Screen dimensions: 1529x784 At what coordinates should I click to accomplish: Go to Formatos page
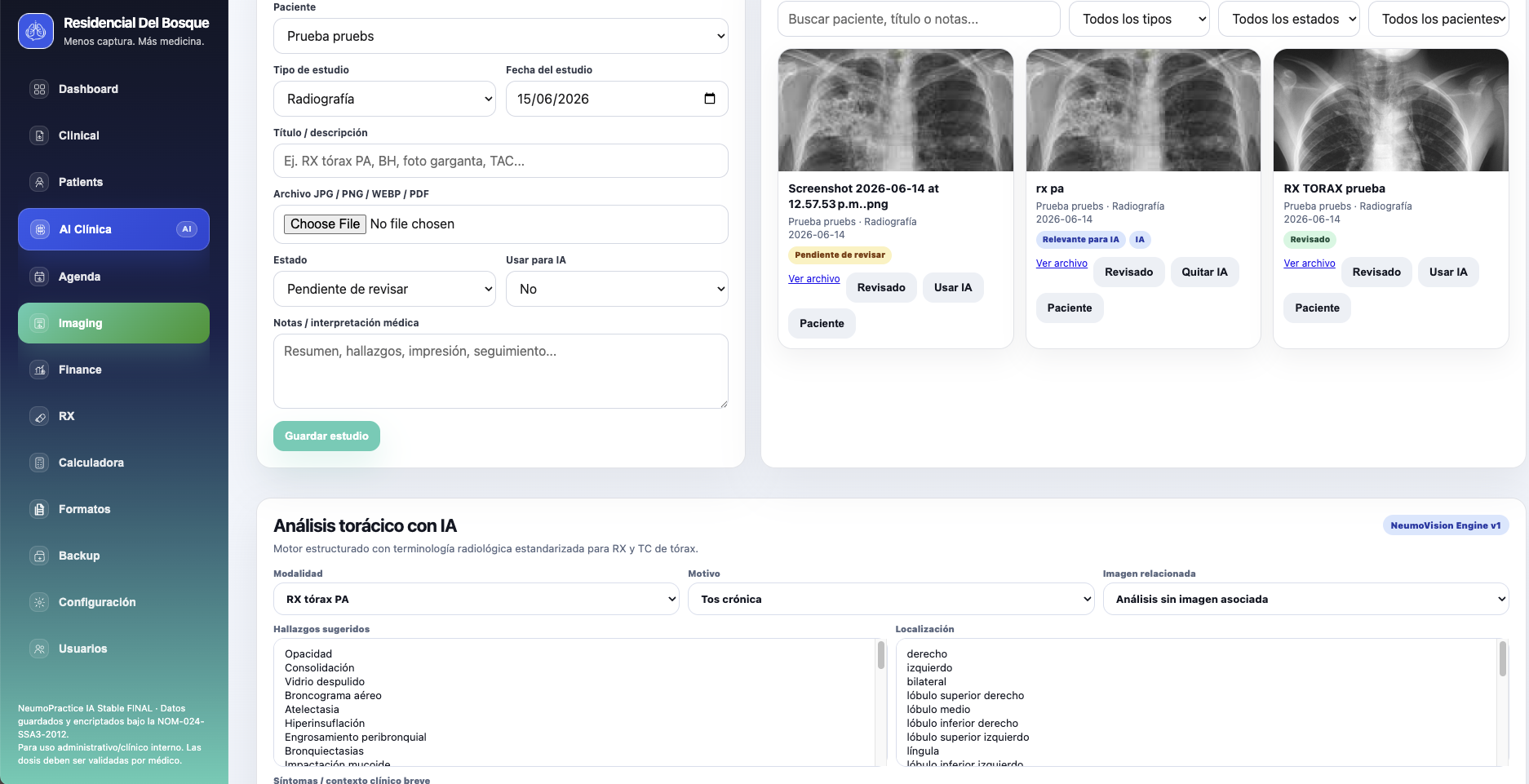pyautogui.click(x=113, y=509)
